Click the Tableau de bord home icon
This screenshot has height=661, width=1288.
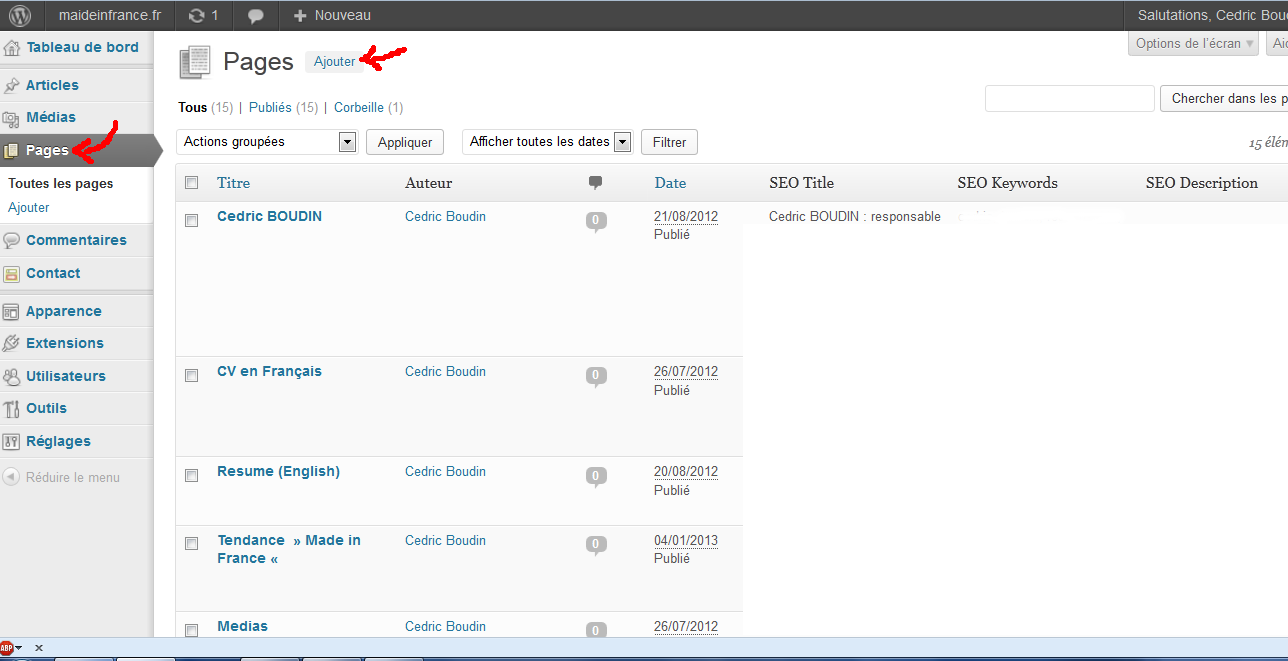click(x=11, y=48)
